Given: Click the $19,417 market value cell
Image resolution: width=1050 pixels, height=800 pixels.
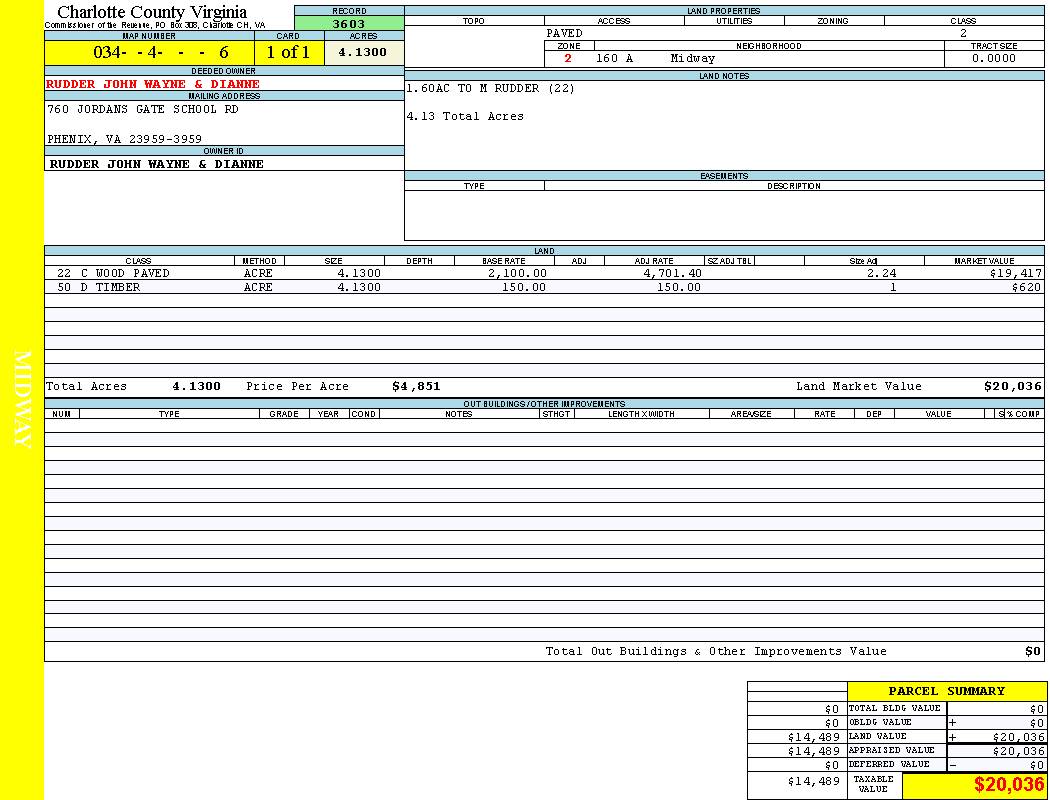Looking at the screenshot, I should (x=1015, y=273).
